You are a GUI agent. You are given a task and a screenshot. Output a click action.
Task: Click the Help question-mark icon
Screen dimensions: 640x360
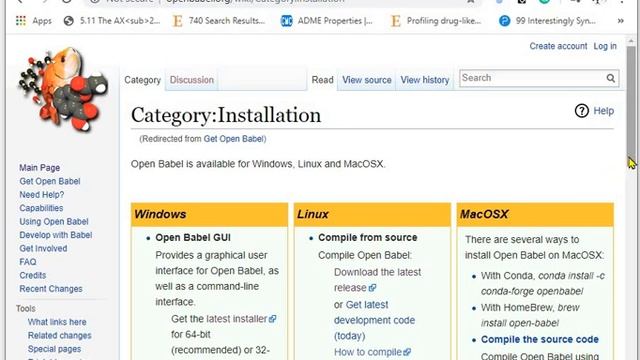coord(582,111)
